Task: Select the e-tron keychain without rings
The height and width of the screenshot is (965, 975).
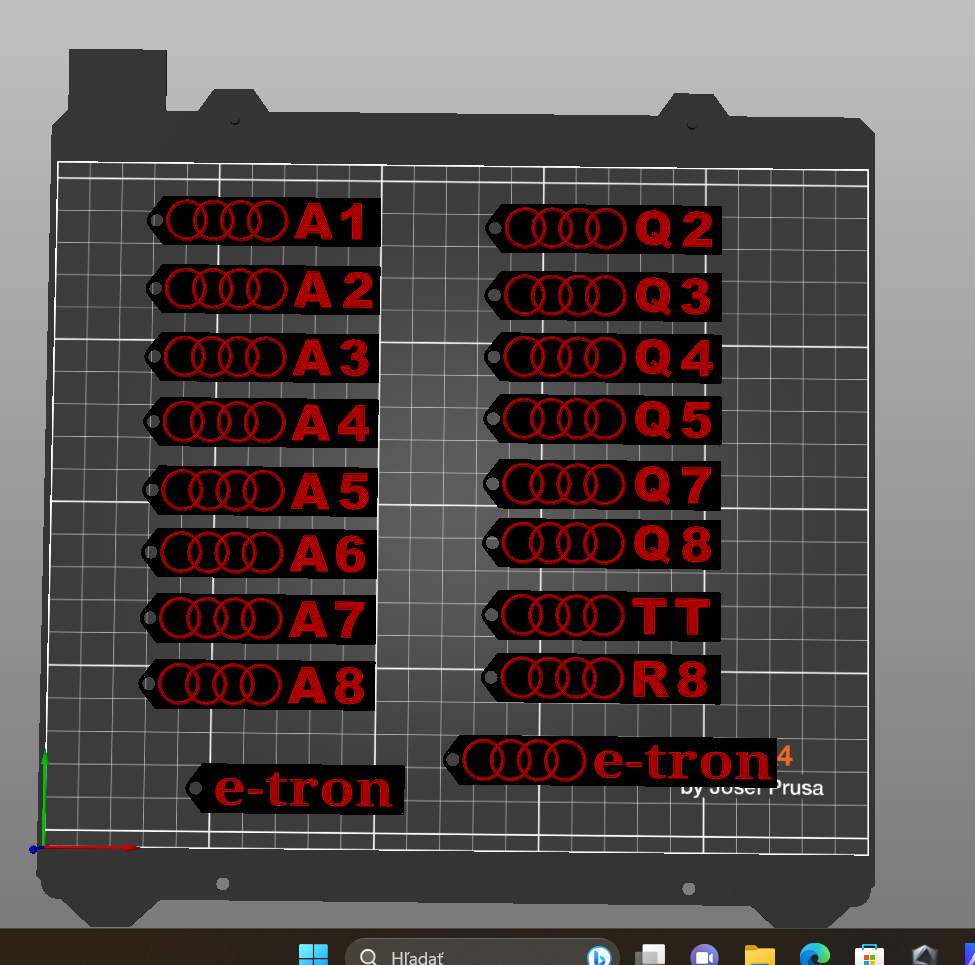Action: pos(300,789)
